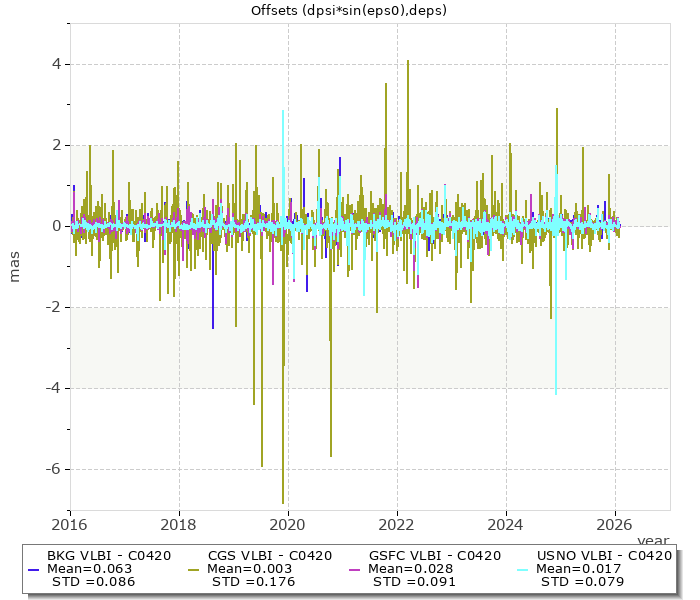Click the 'year' x-axis label
This screenshot has height=600, width=700.
[x=652, y=539]
